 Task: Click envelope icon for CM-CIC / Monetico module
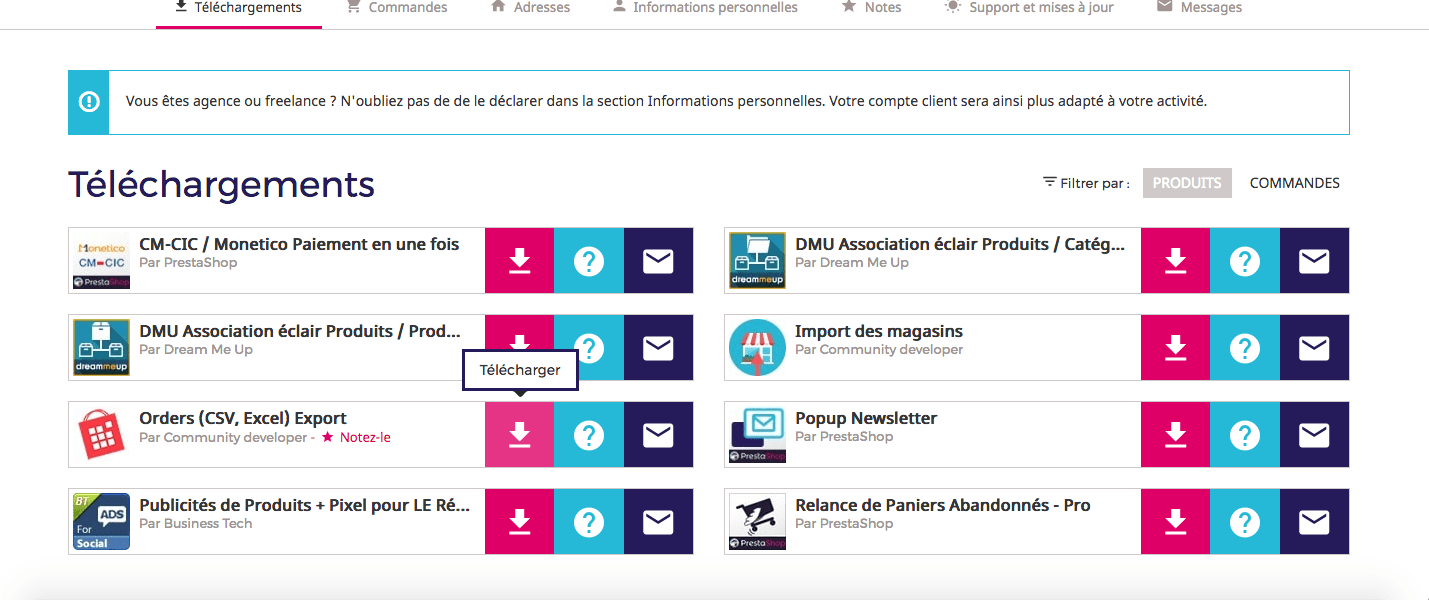[658, 261]
